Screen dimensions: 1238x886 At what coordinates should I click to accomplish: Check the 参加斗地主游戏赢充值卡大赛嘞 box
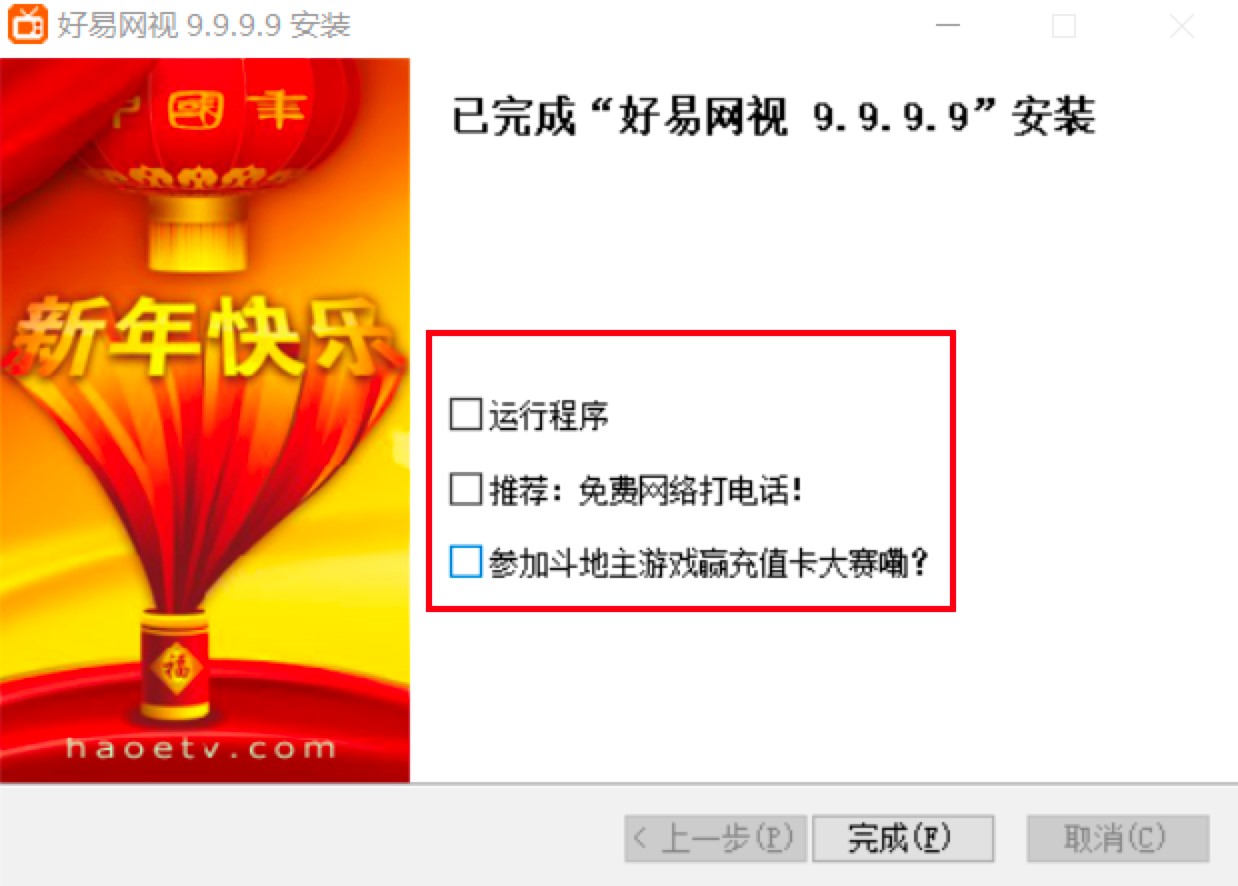(465, 563)
